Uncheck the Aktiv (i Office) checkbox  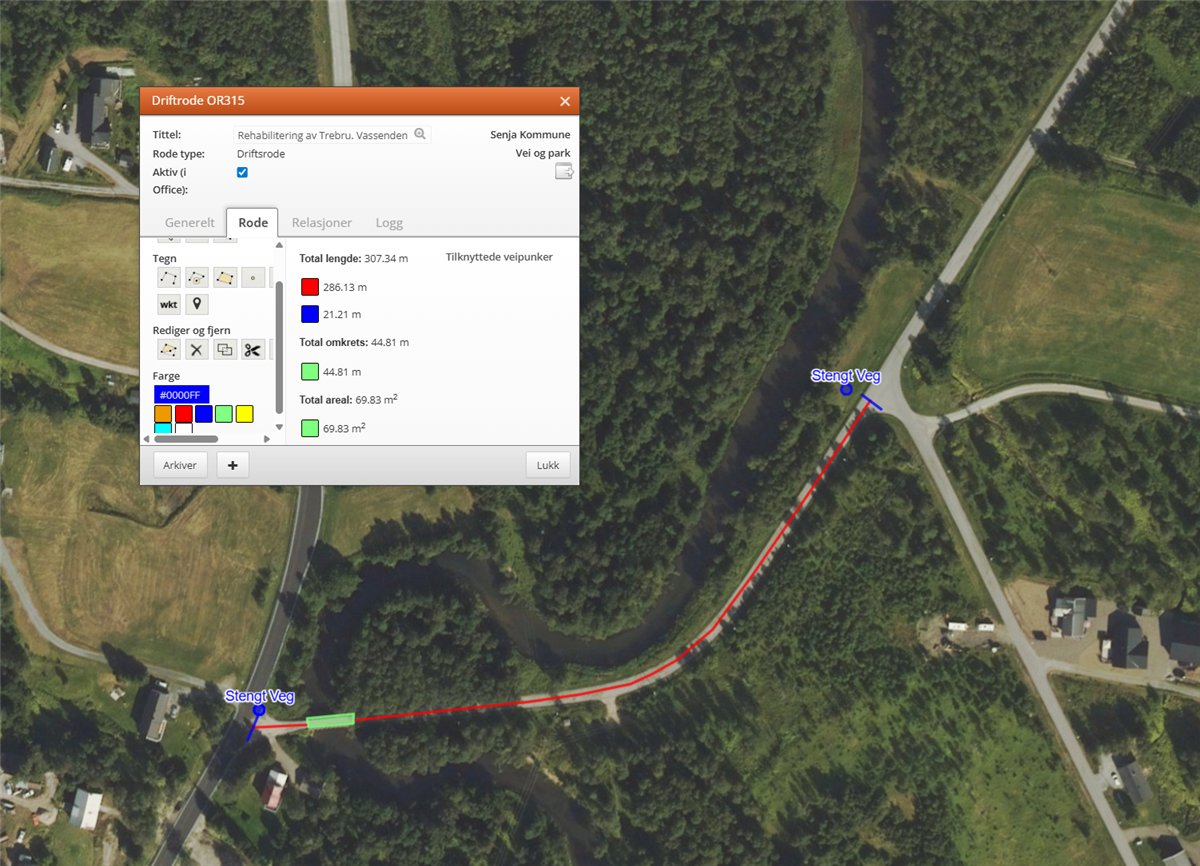point(242,172)
